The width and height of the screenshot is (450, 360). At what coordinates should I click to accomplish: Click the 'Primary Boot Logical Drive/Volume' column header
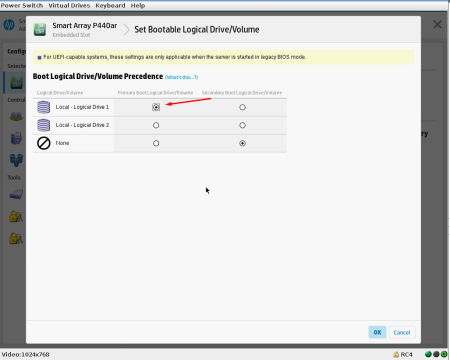pyautogui.click(x=155, y=93)
